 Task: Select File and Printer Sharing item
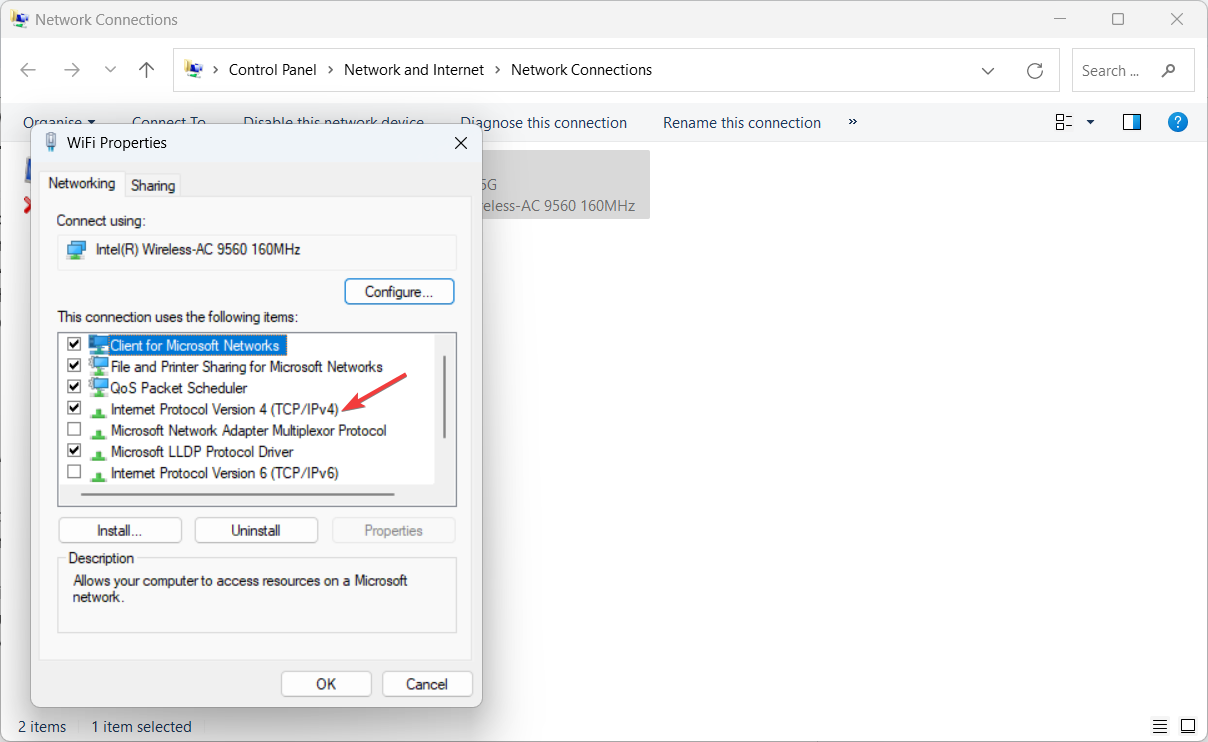247,367
